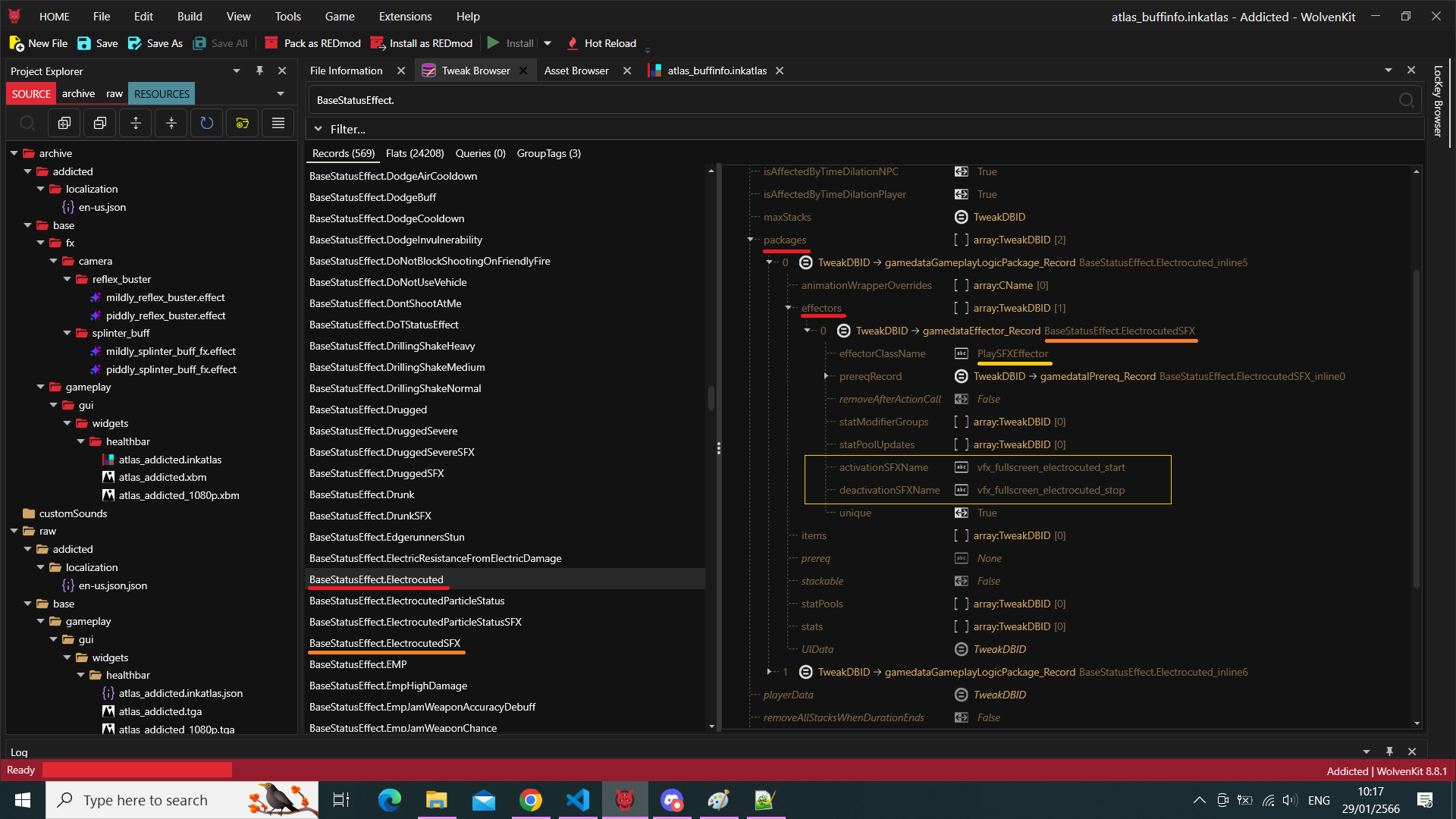
Task: Open the Install dropdown arrow
Action: 548,43
